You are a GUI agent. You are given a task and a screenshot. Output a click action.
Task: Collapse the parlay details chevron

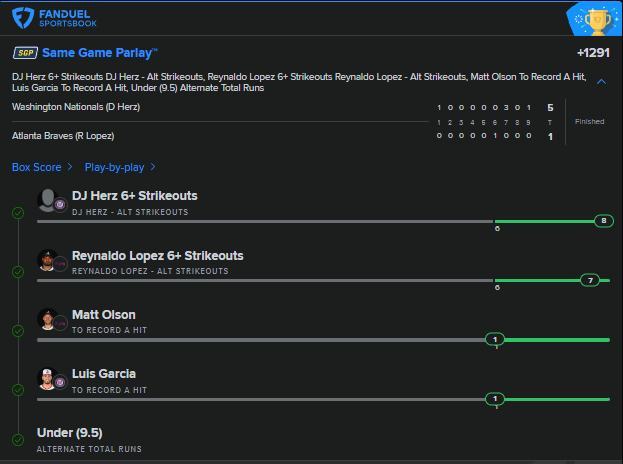click(x=602, y=81)
